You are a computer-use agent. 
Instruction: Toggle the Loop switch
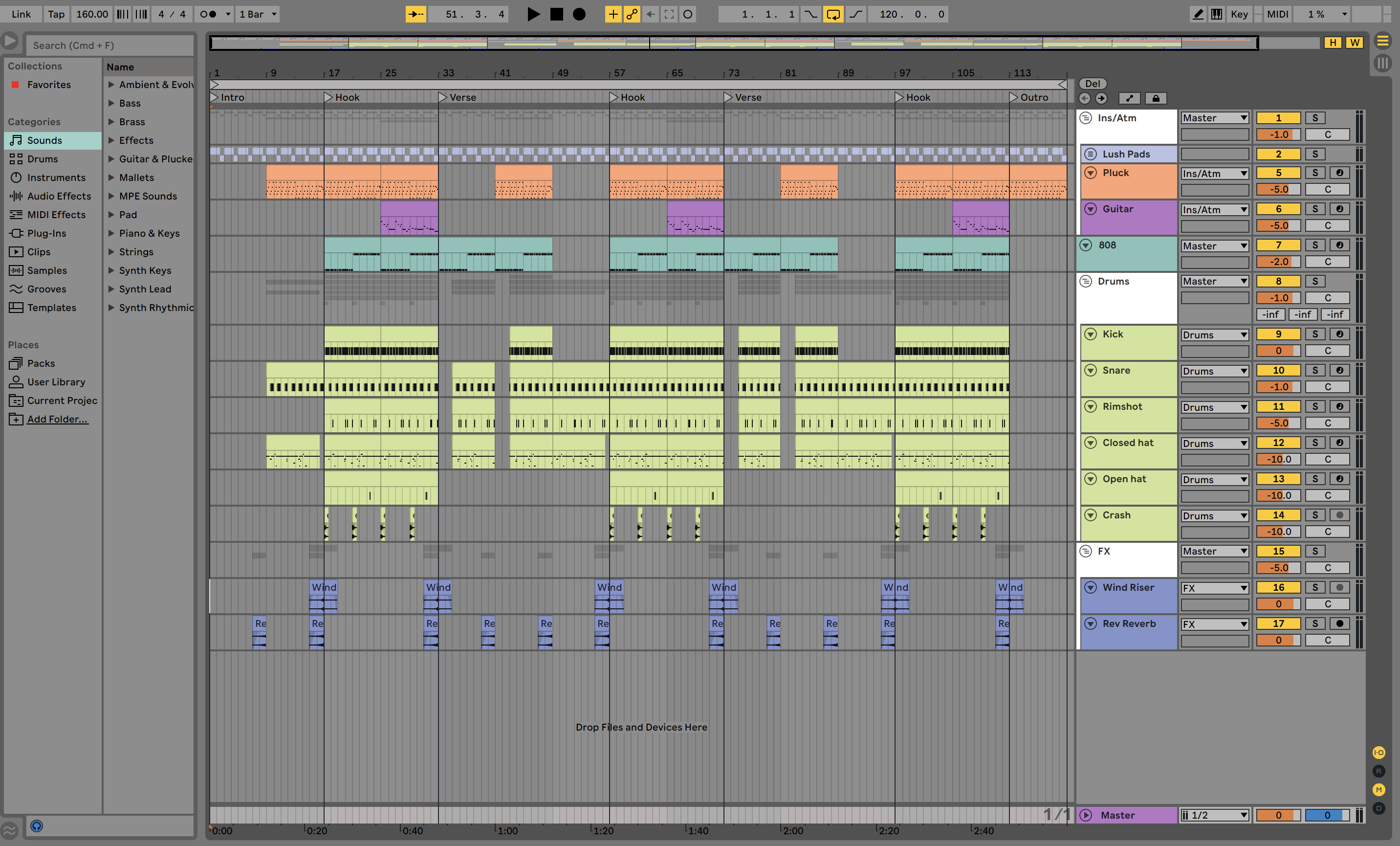click(833, 14)
